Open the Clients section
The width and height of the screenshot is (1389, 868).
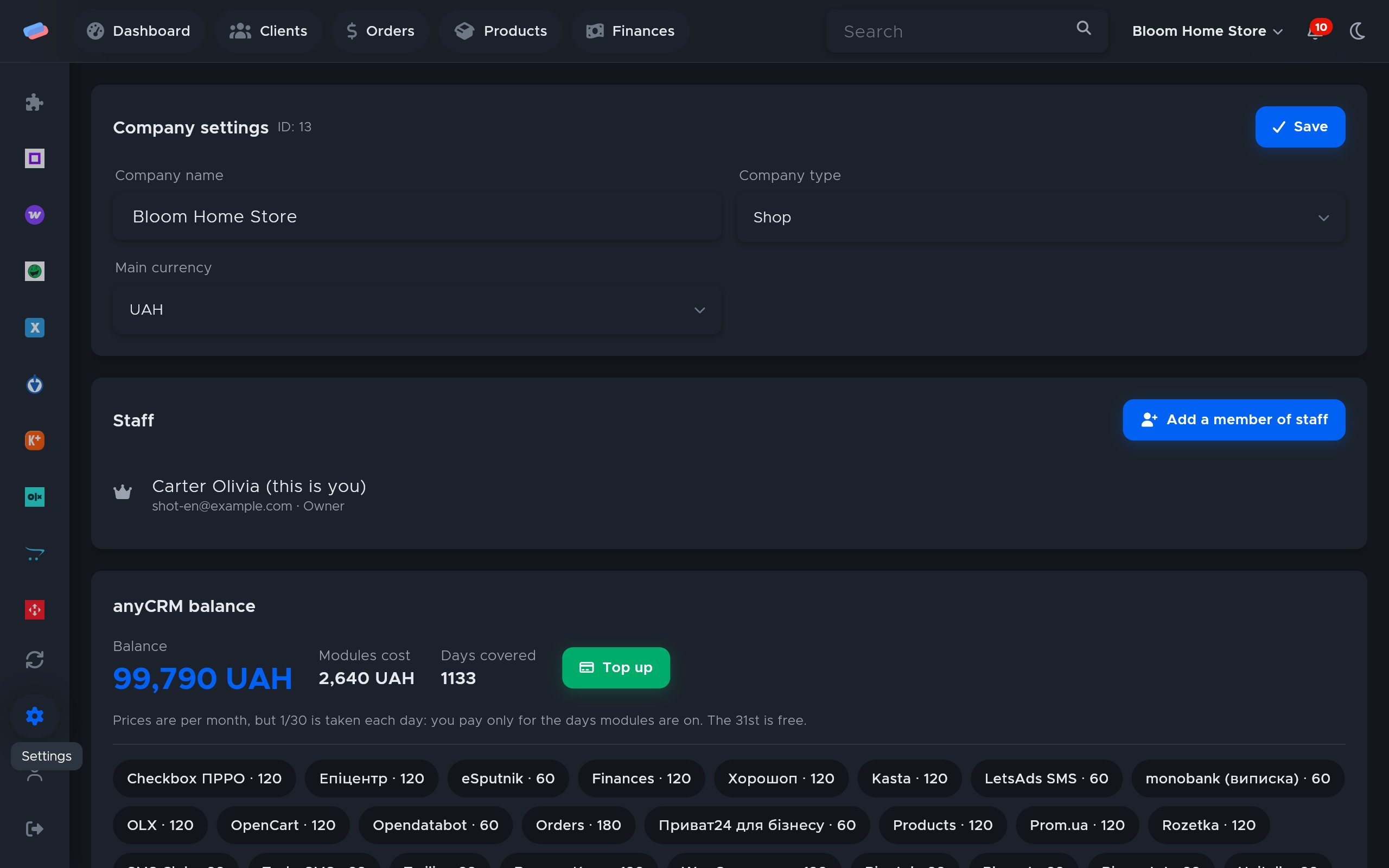coord(268,31)
